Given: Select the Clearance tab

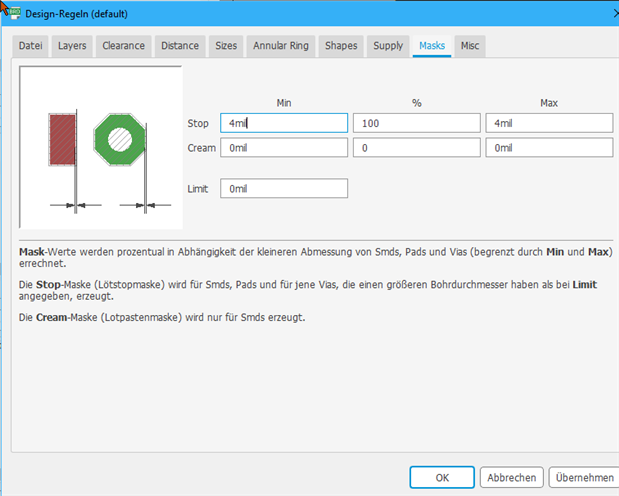Looking at the screenshot, I should coord(124,46).
